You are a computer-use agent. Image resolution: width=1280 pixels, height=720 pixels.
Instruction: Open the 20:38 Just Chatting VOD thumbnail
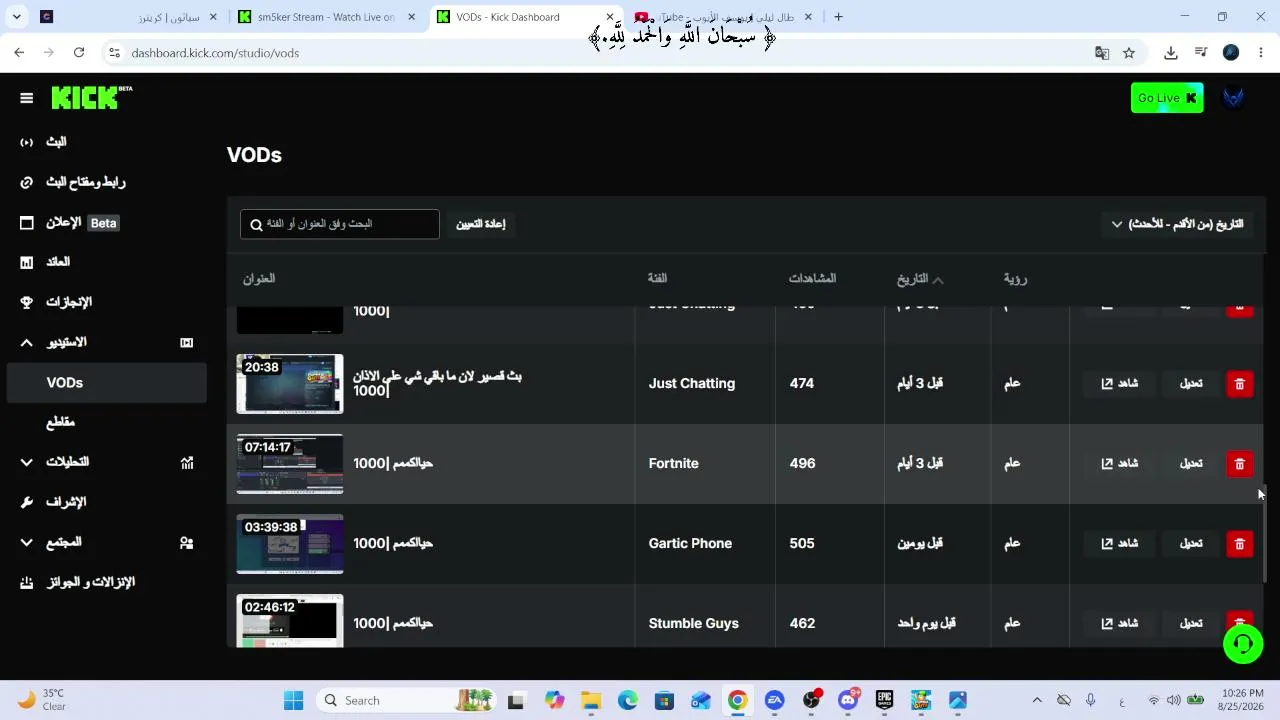(290, 384)
